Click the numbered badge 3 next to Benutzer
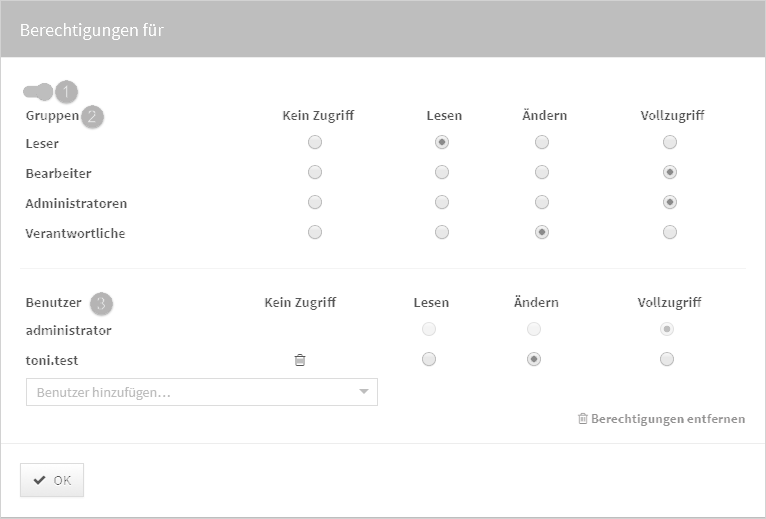Screen dimensions: 766x519 (101, 302)
